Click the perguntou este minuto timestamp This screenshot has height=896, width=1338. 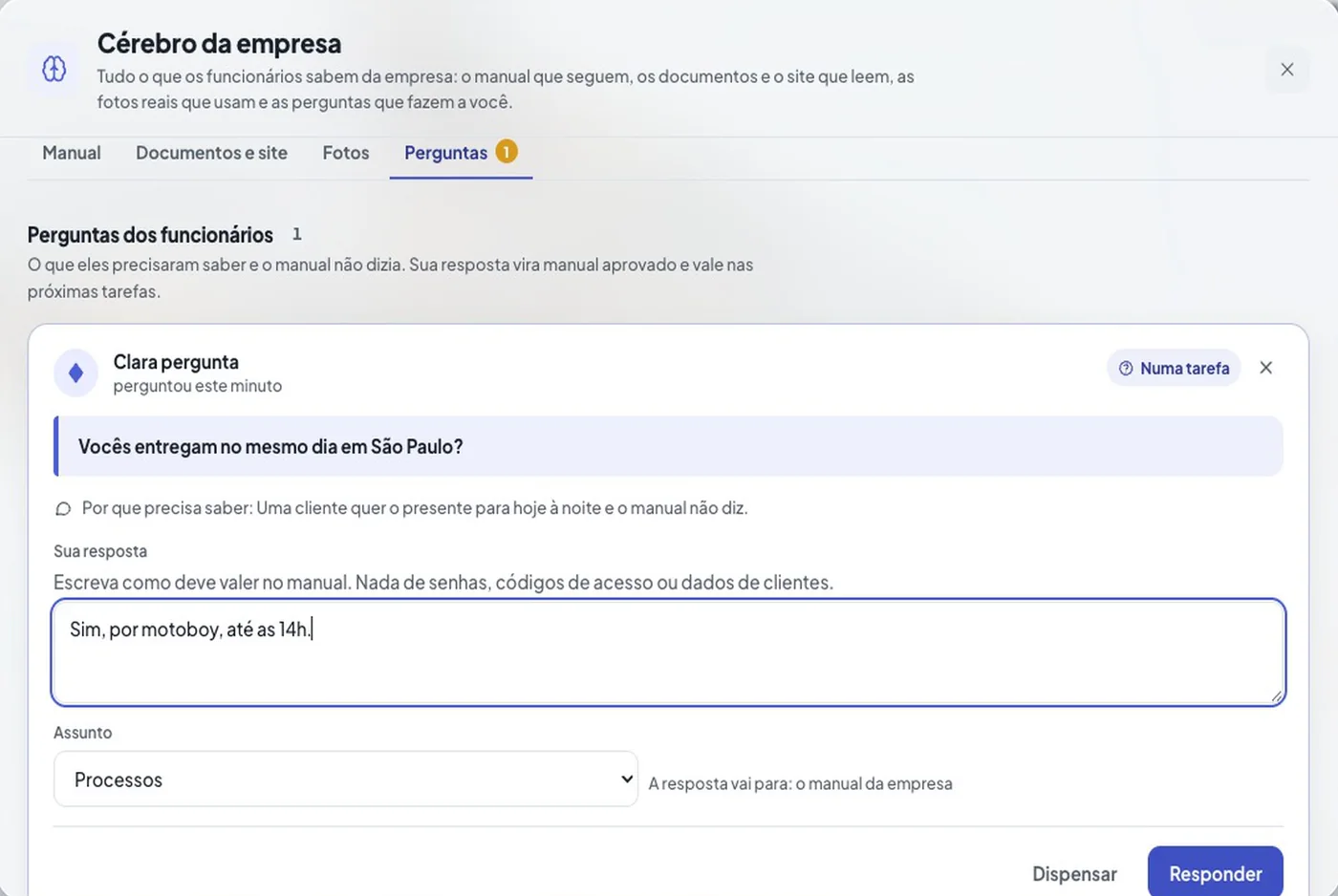pyautogui.click(x=198, y=386)
